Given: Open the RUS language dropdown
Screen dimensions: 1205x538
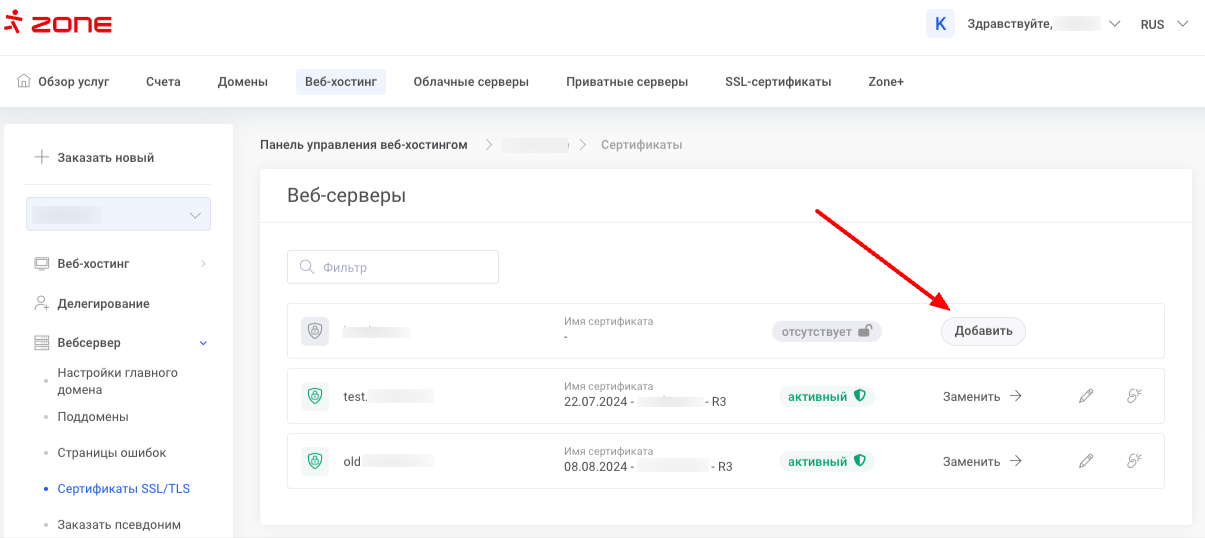Looking at the screenshot, I should [x=1164, y=24].
